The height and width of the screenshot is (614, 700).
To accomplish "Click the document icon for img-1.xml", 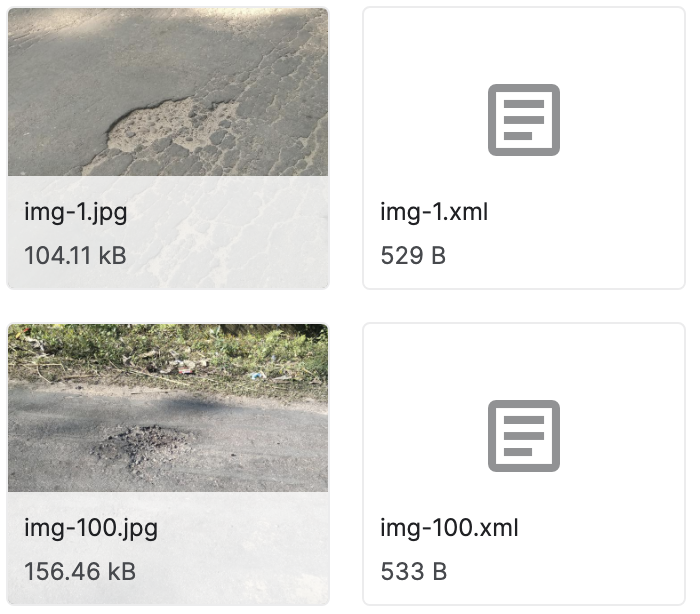I will click(x=523, y=120).
